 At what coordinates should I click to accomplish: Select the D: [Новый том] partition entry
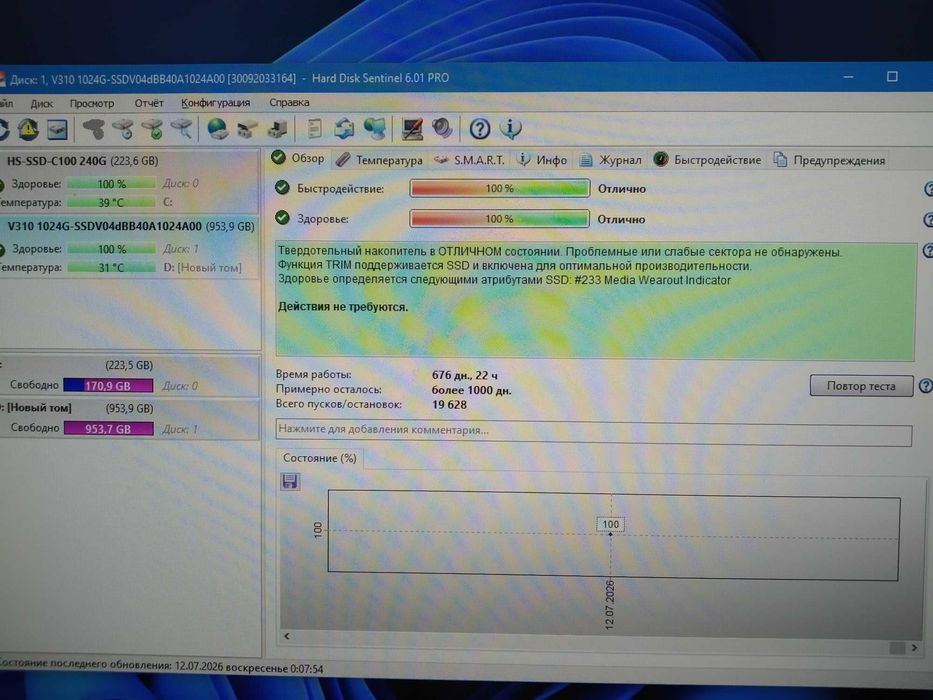[129, 418]
